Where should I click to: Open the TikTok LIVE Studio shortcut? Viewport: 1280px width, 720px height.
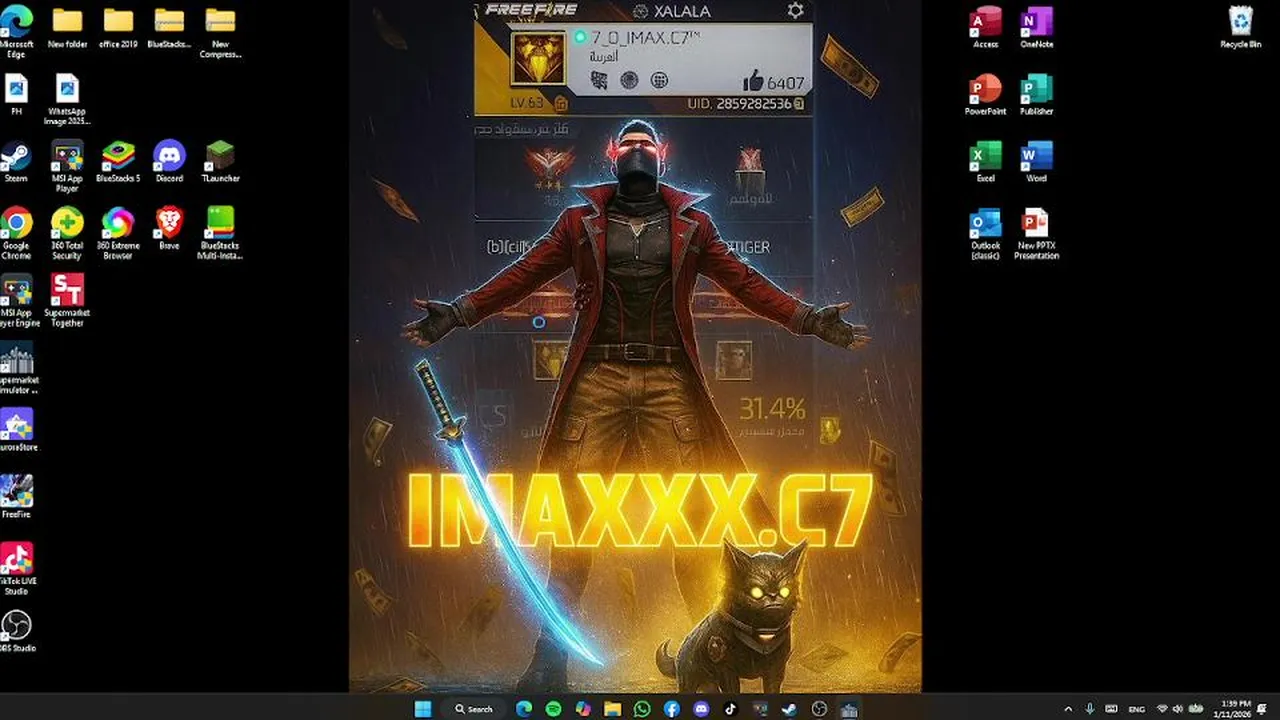tap(16, 568)
